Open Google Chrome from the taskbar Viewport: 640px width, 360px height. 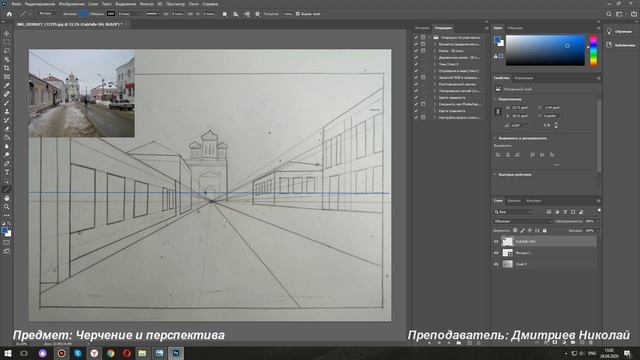click(111, 353)
